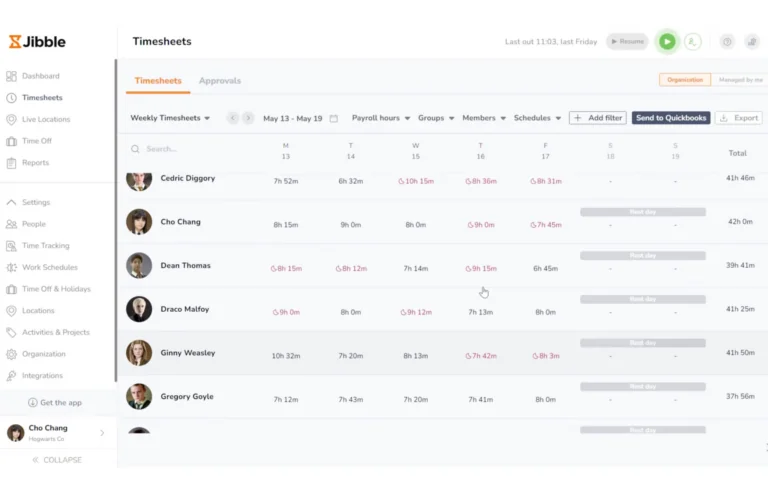Click Cedric Diggory's Wednesday 10h 15m entry
The height and width of the screenshot is (480, 768).
click(x=416, y=181)
